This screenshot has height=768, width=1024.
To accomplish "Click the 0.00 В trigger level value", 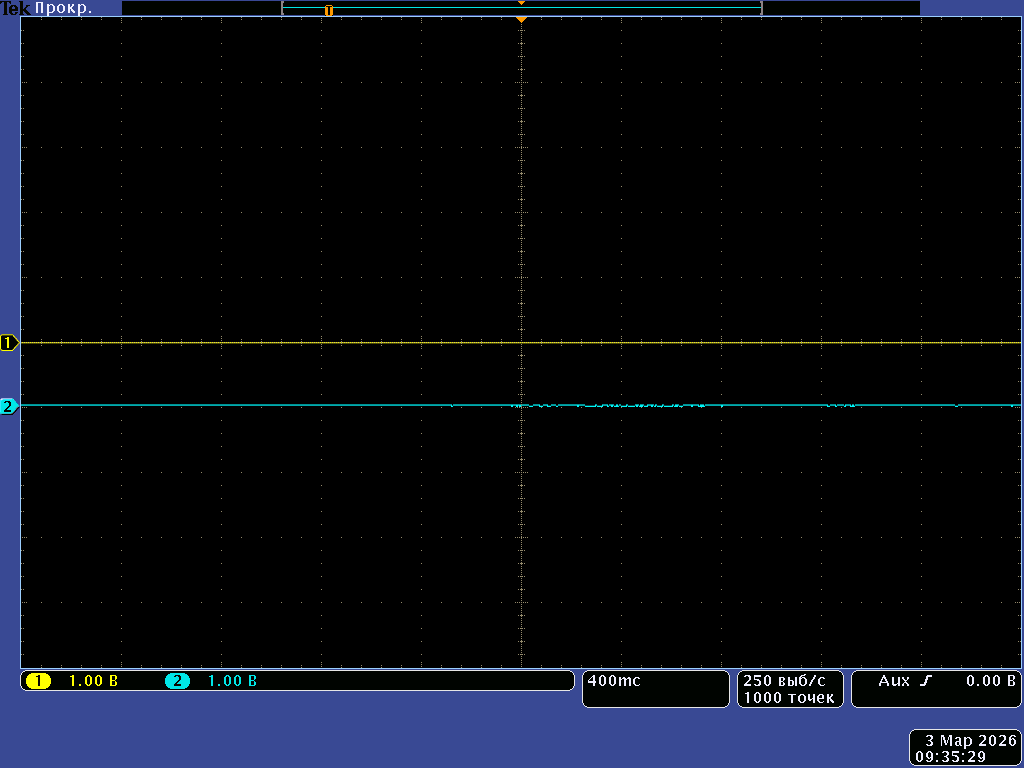I will click(x=990, y=681).
